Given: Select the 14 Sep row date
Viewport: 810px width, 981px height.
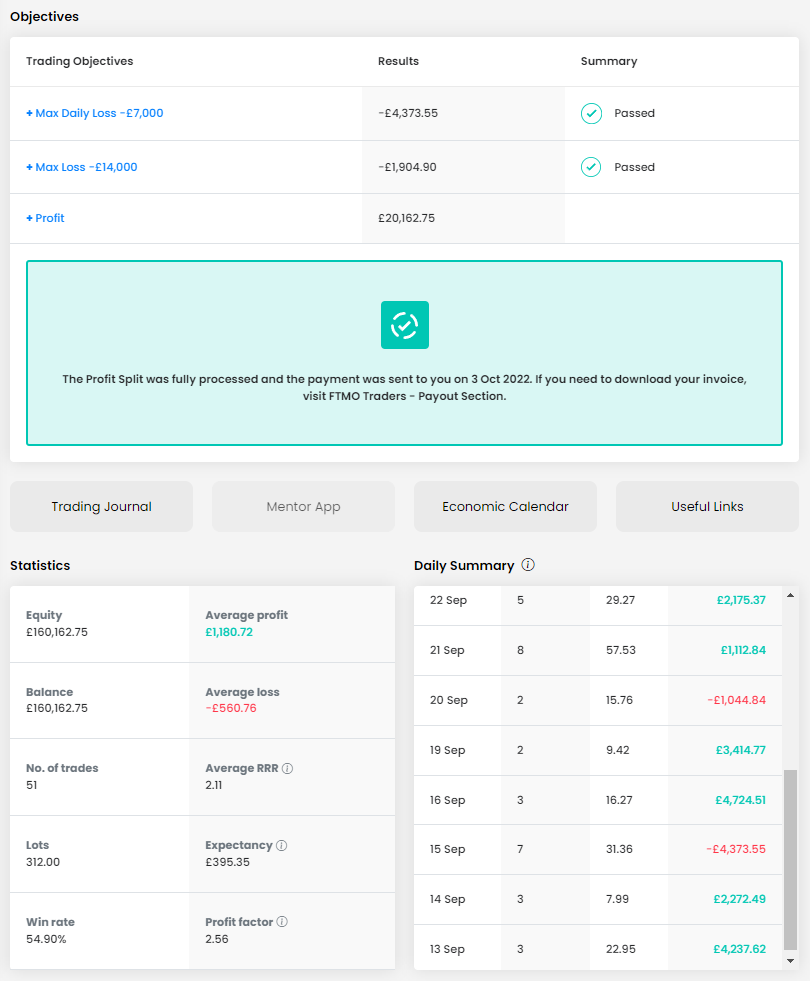Looking at the screenshot, I should pos(447,899).
